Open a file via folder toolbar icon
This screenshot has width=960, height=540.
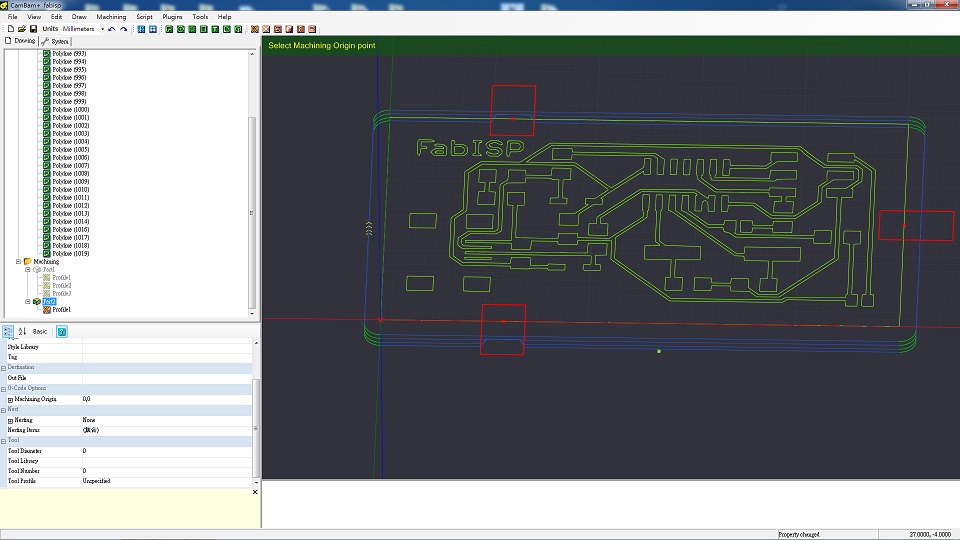pos(21,29)
